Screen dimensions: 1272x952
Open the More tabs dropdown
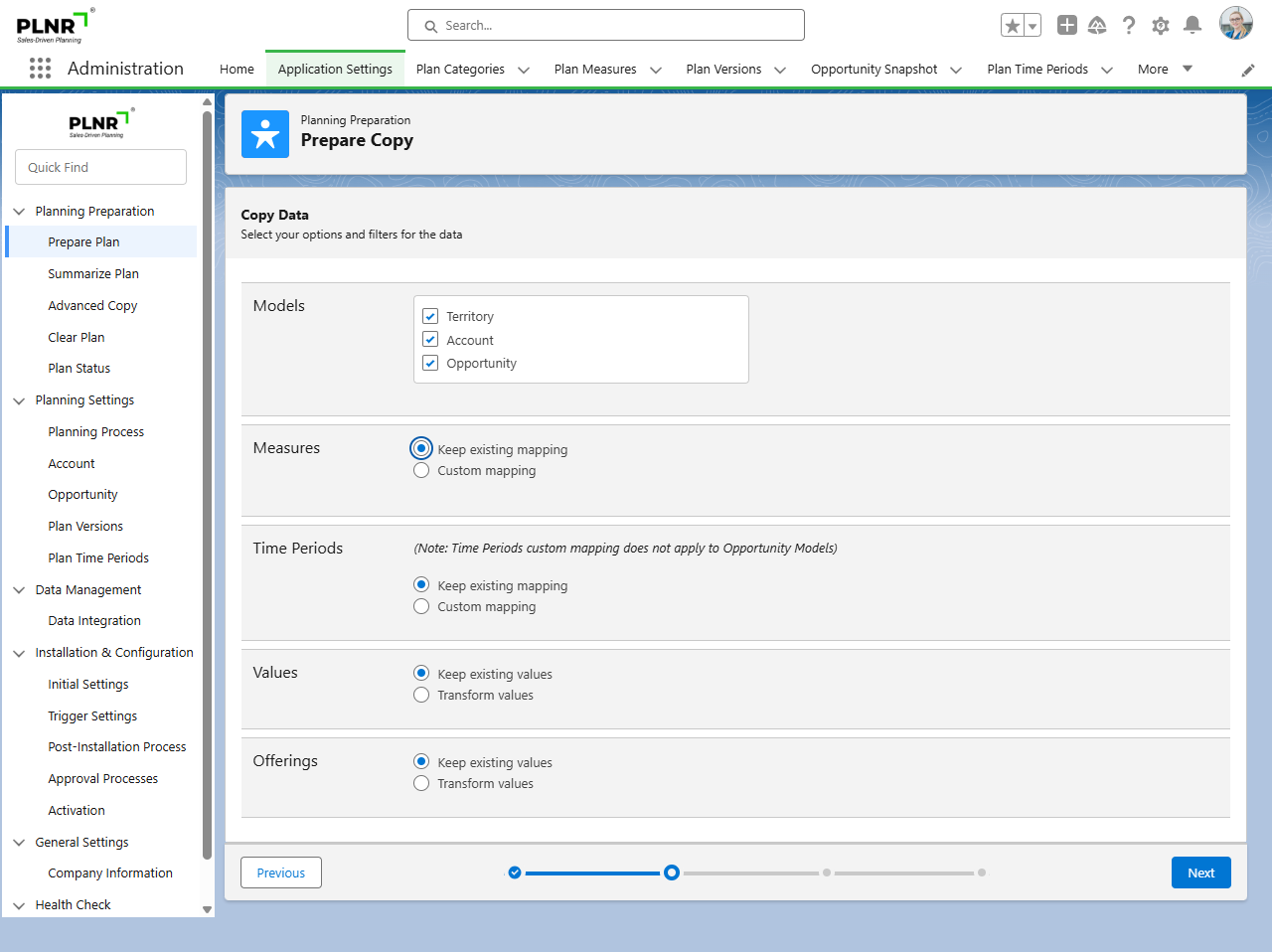[1165, 69]
